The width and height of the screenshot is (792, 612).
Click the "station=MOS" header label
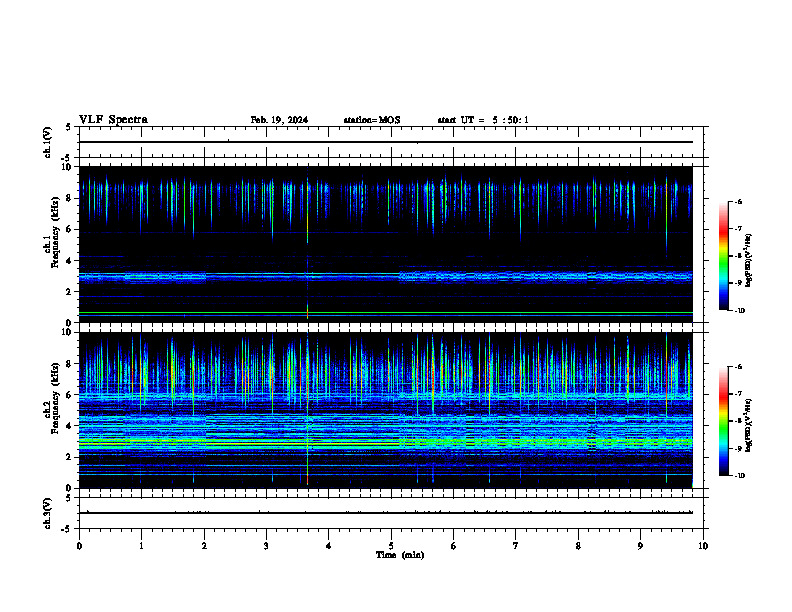(x=372, y=120)
